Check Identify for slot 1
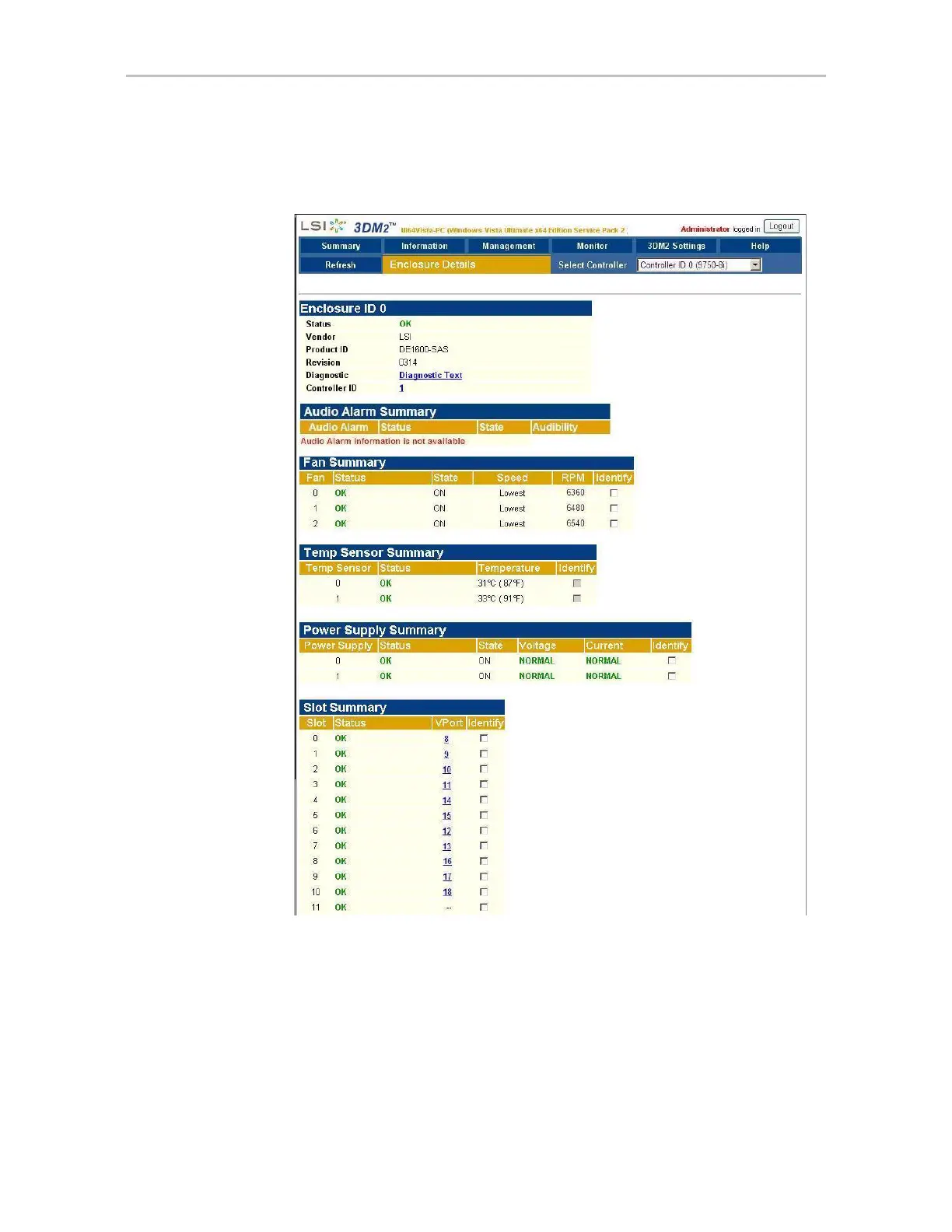Viewport: 952px width, 1232px height. (x=484, y=754)
